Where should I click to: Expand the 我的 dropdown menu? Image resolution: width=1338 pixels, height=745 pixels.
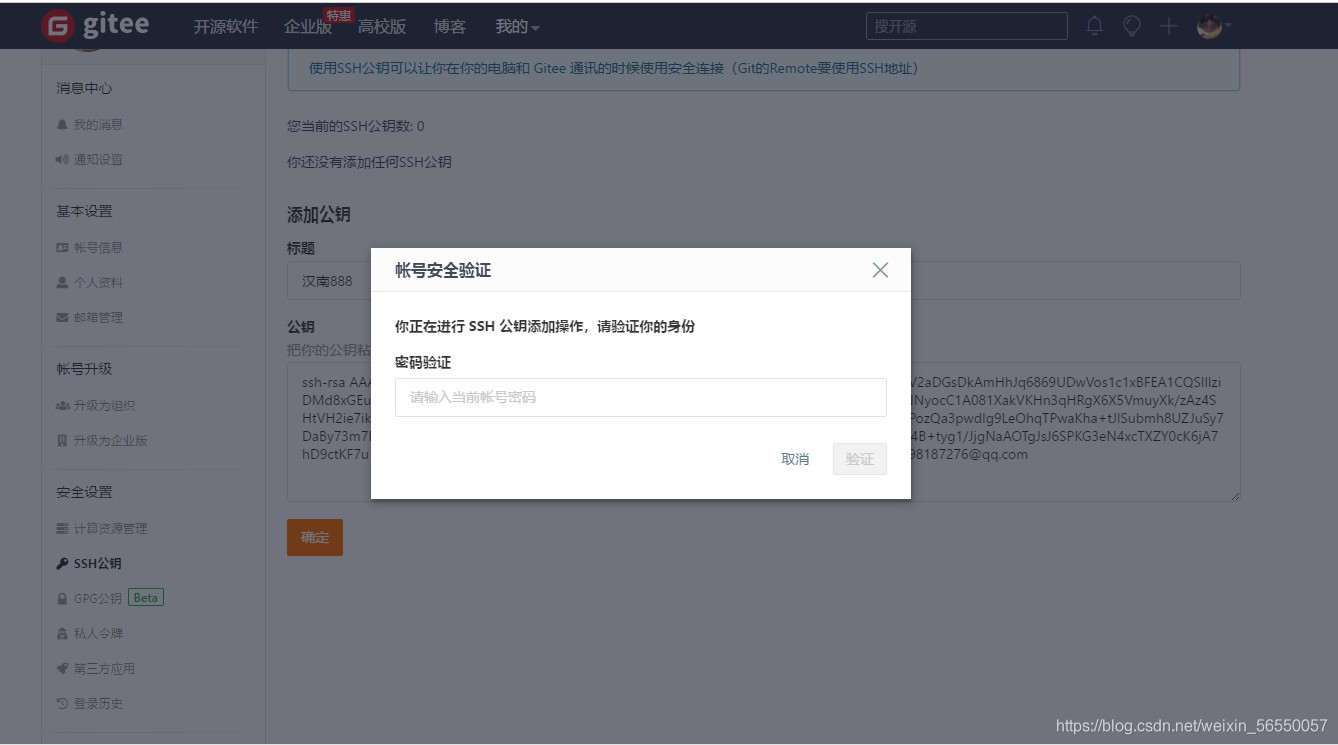517,27
